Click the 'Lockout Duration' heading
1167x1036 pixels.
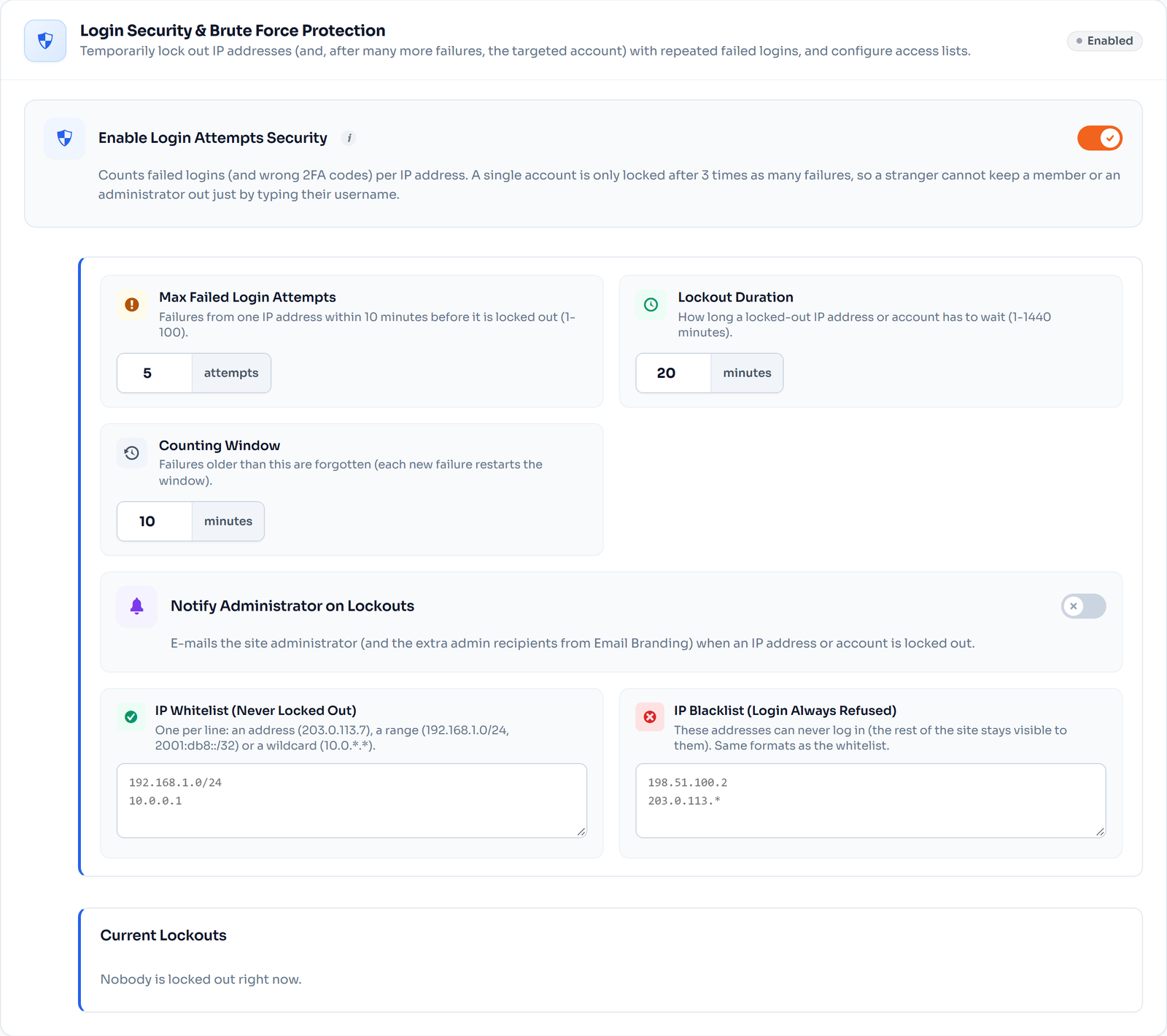(x=735, y=297)
